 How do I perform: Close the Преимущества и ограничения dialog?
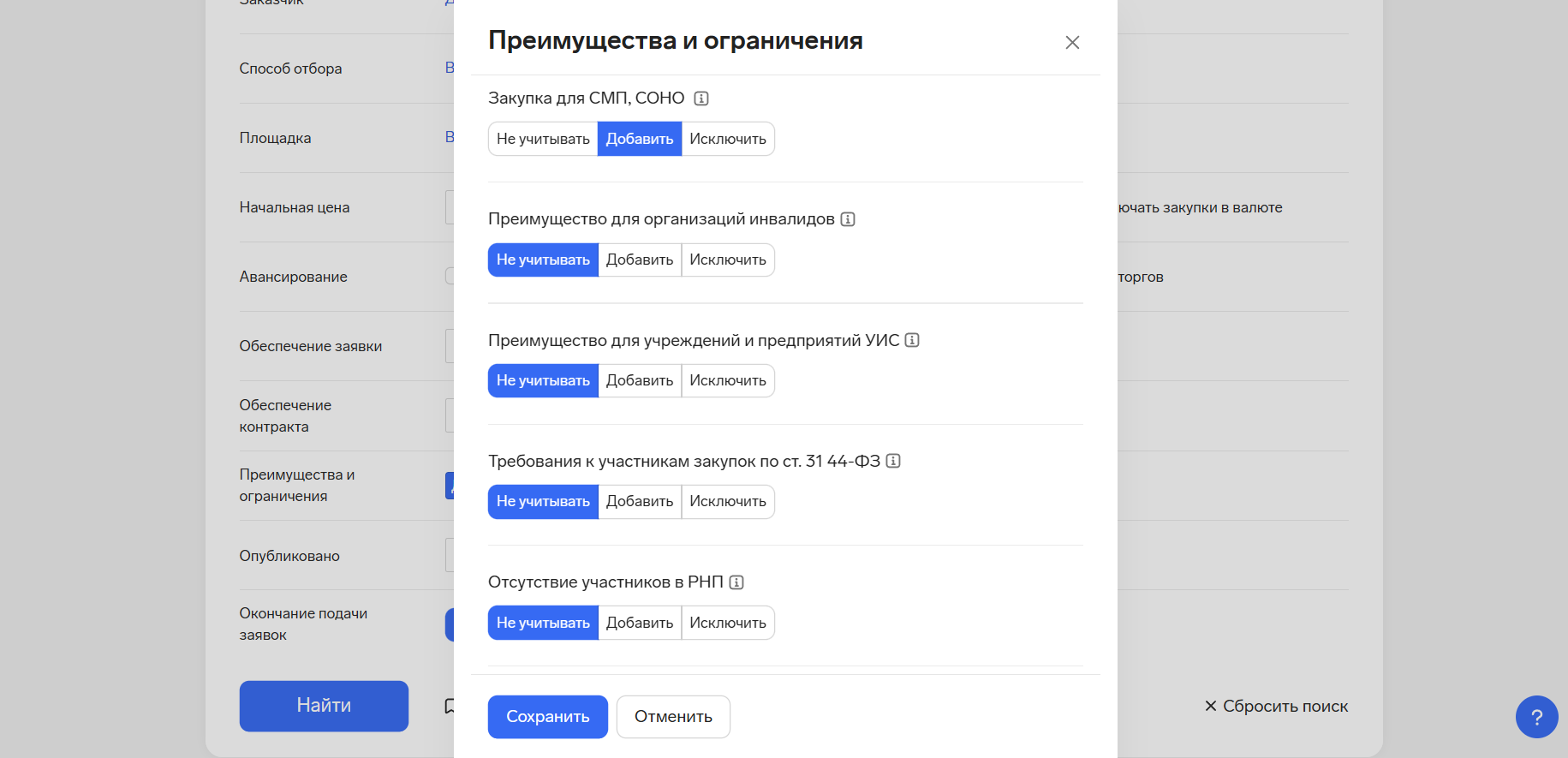pos(1072,43)
